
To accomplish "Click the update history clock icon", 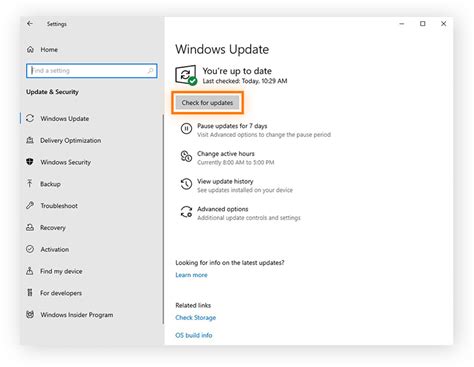I will click(x=186, y=184).
